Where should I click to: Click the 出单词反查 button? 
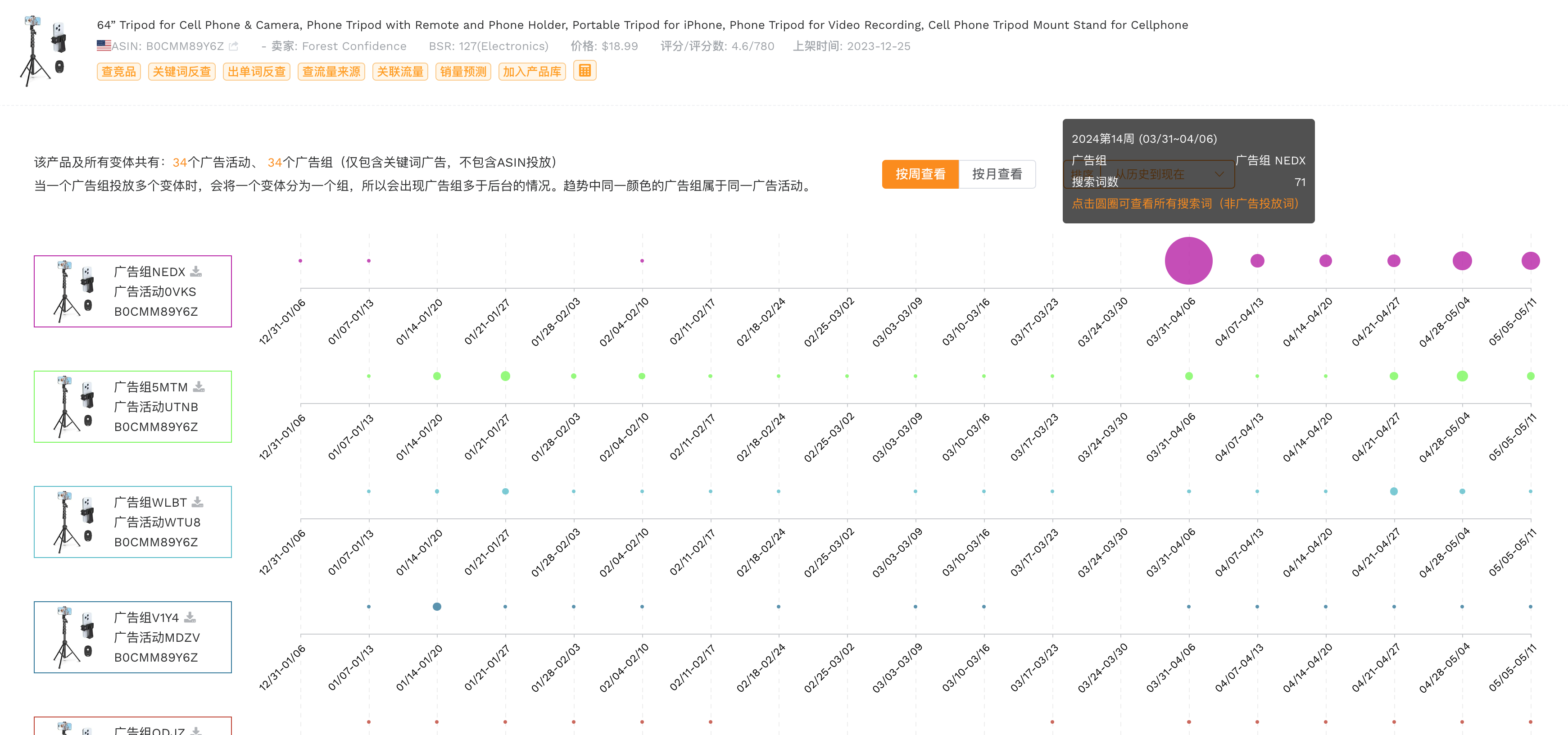(x=256, y=72)
